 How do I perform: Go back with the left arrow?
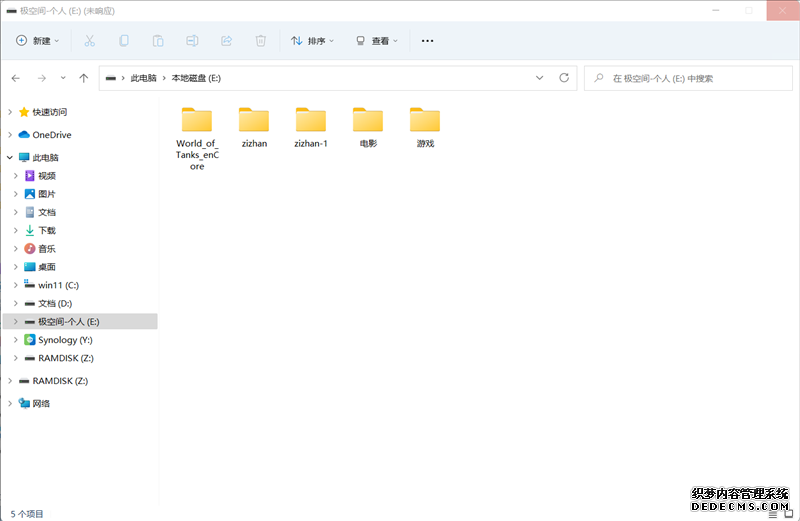coord(16,78)
